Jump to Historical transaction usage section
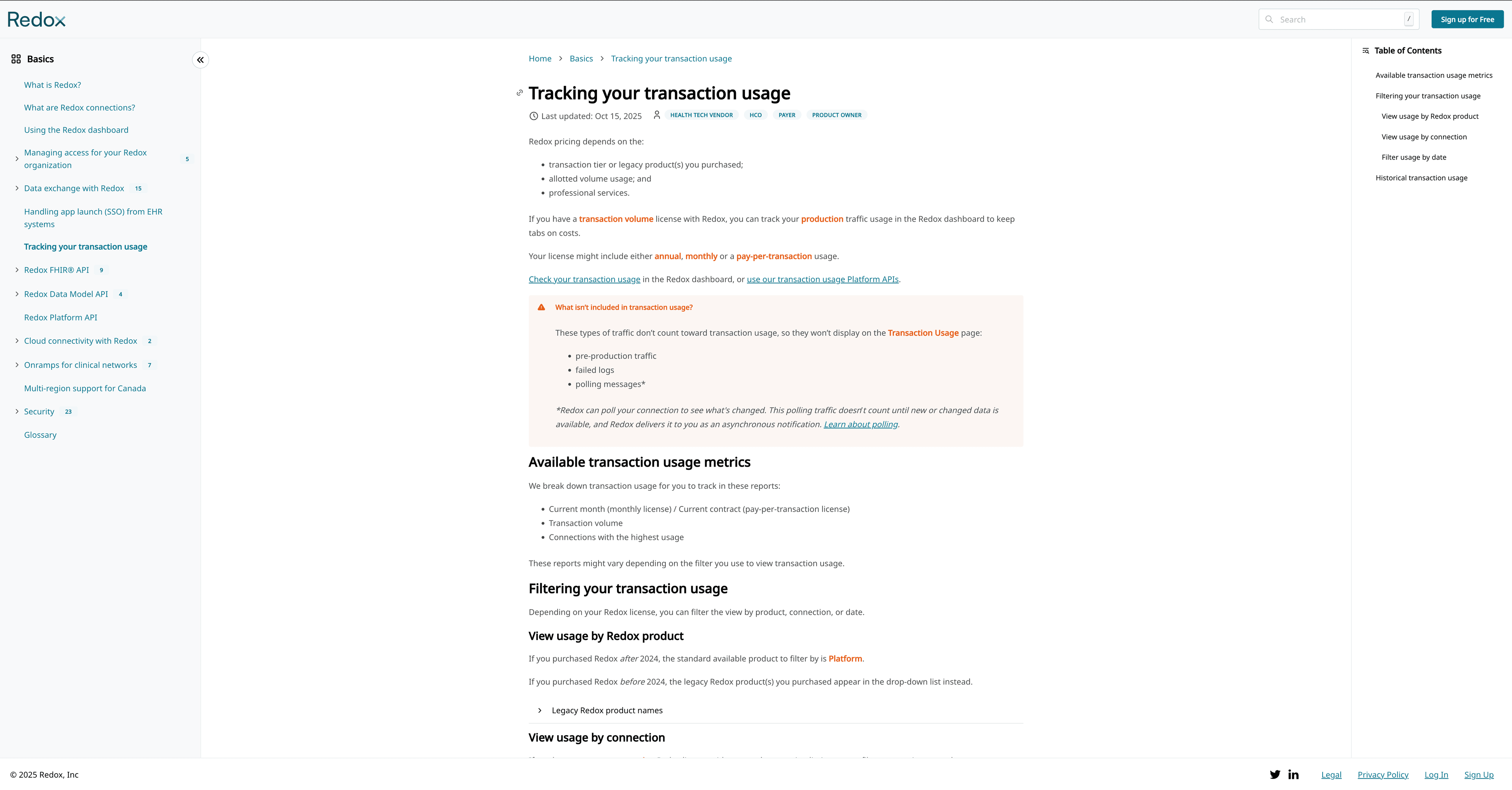Image resolution: width=1512 pixels, height=790 pixels. pyautogui.click(x=1421, y=178)
